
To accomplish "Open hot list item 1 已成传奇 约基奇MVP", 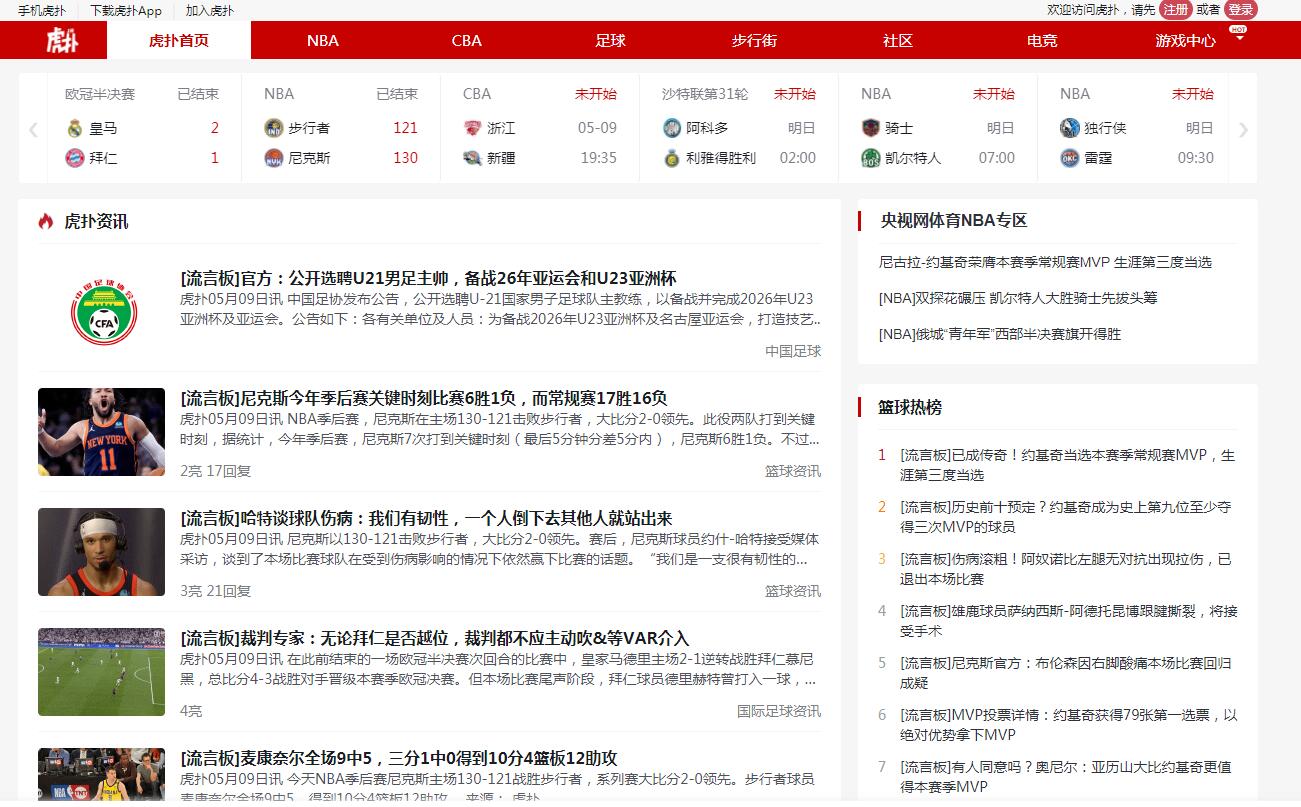I will pyautogui.click(x=1068, y=465).
